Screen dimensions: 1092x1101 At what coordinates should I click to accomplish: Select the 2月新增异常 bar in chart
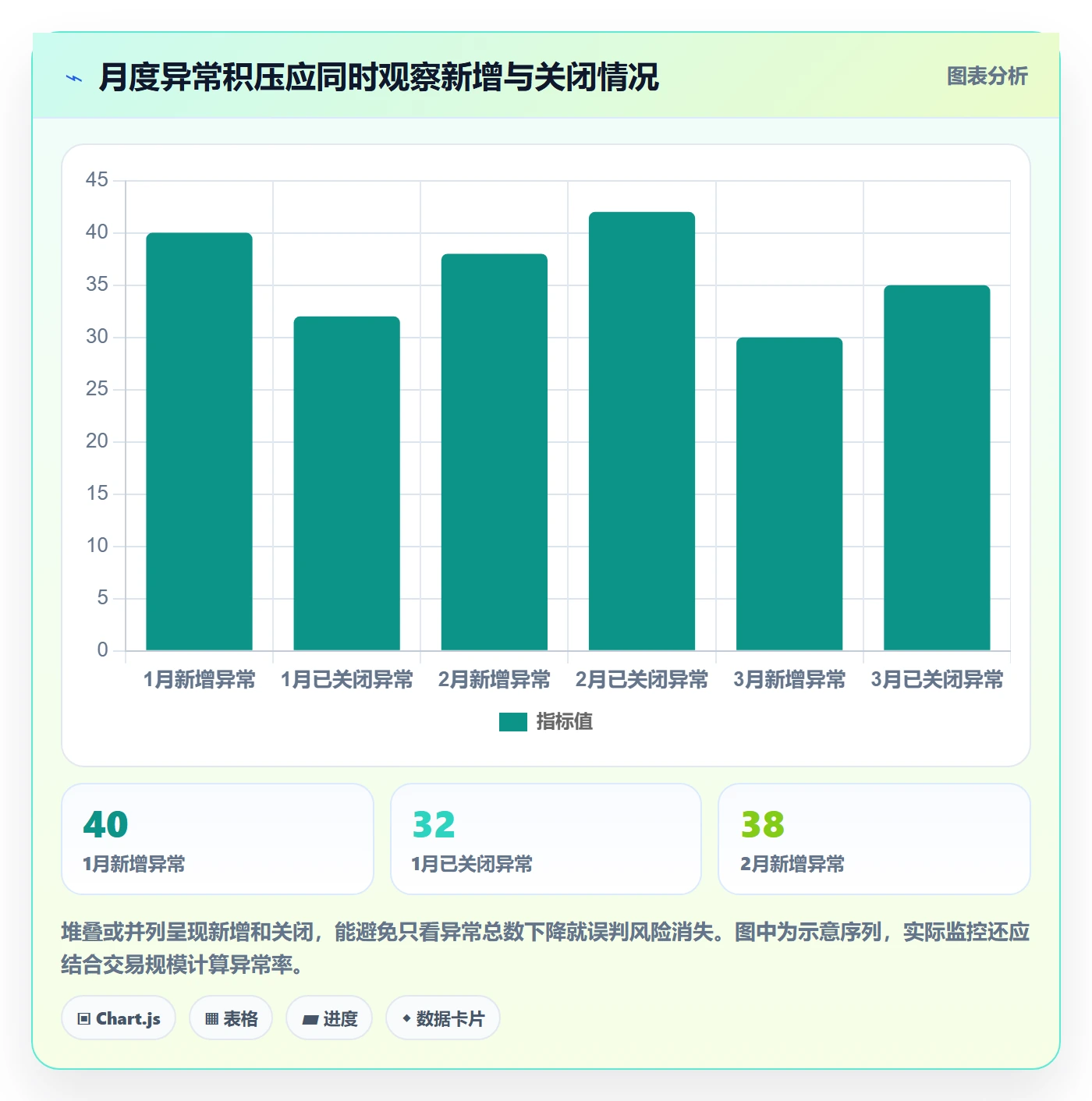click(495, 452)
